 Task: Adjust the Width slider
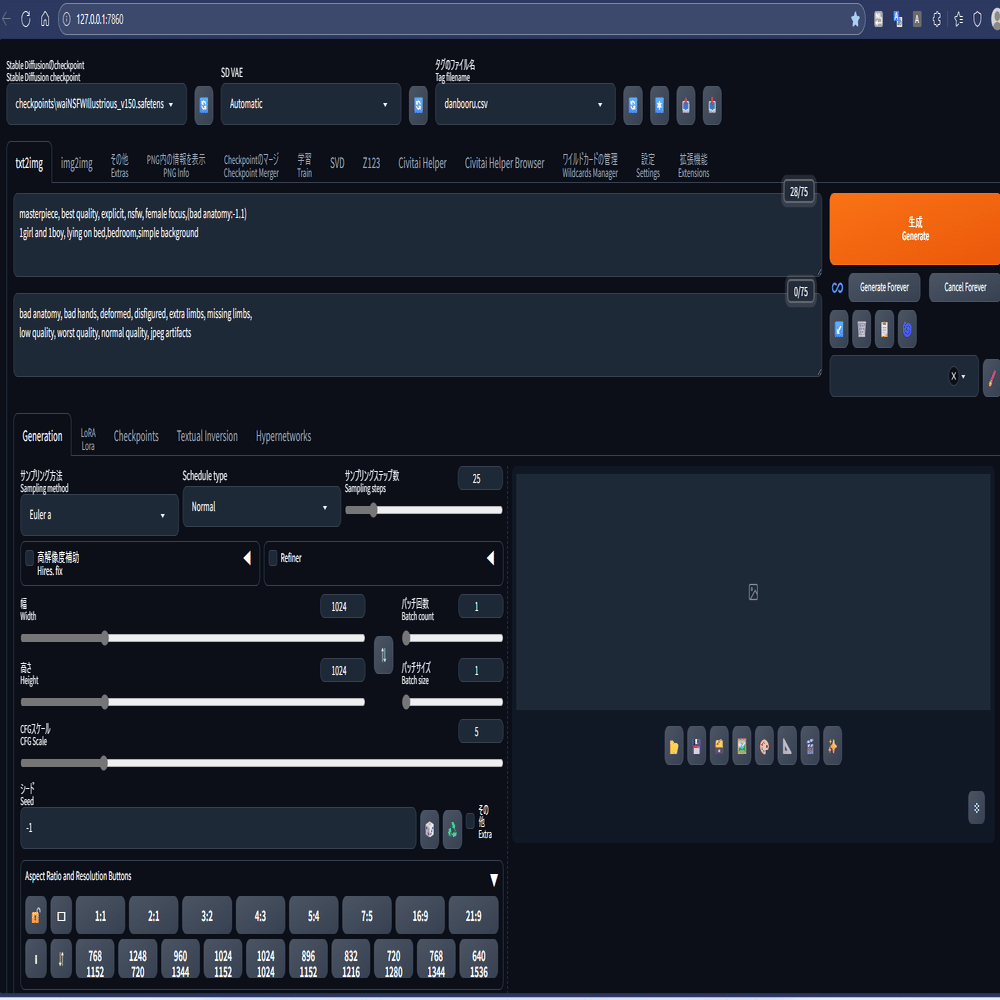click(193, 638)
